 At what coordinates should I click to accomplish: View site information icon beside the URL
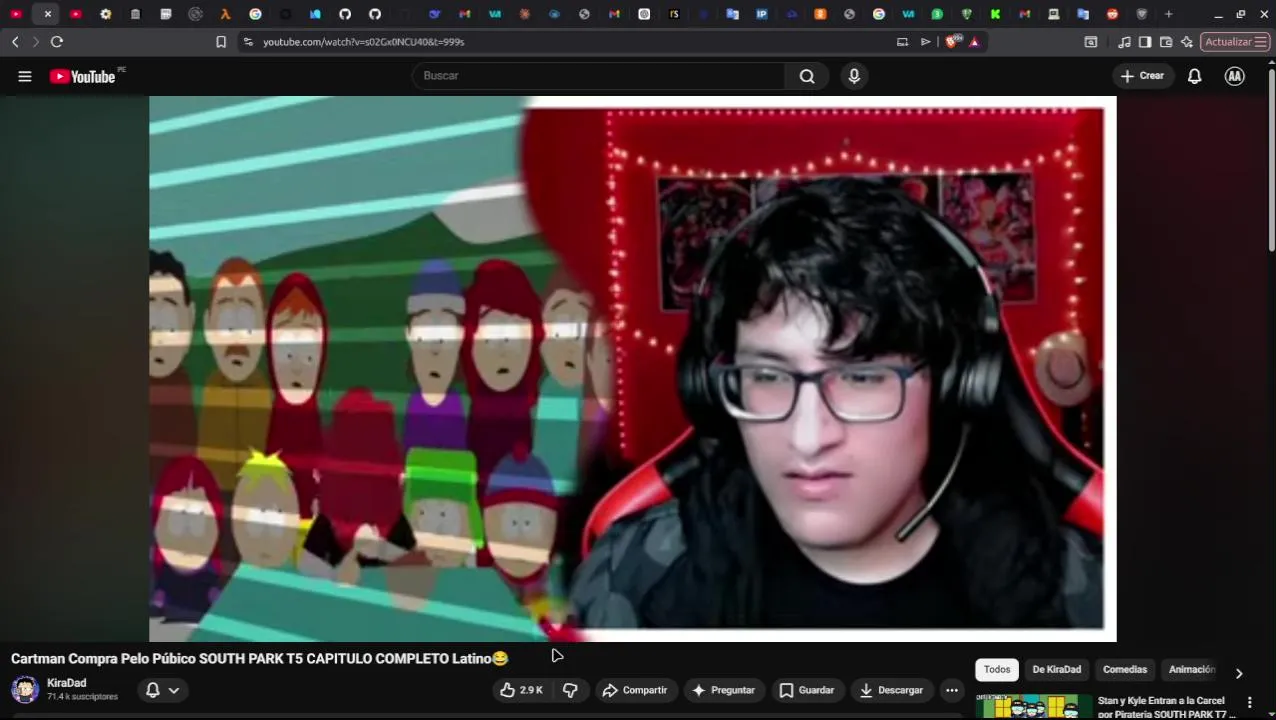248,42
